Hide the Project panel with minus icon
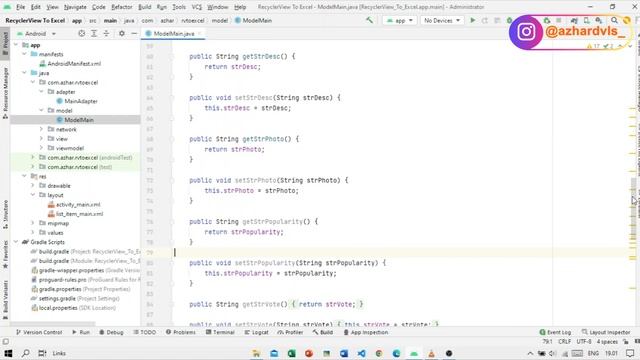This screenshot has width=640, height=360. pyautogui.click(x=134, y=33)
